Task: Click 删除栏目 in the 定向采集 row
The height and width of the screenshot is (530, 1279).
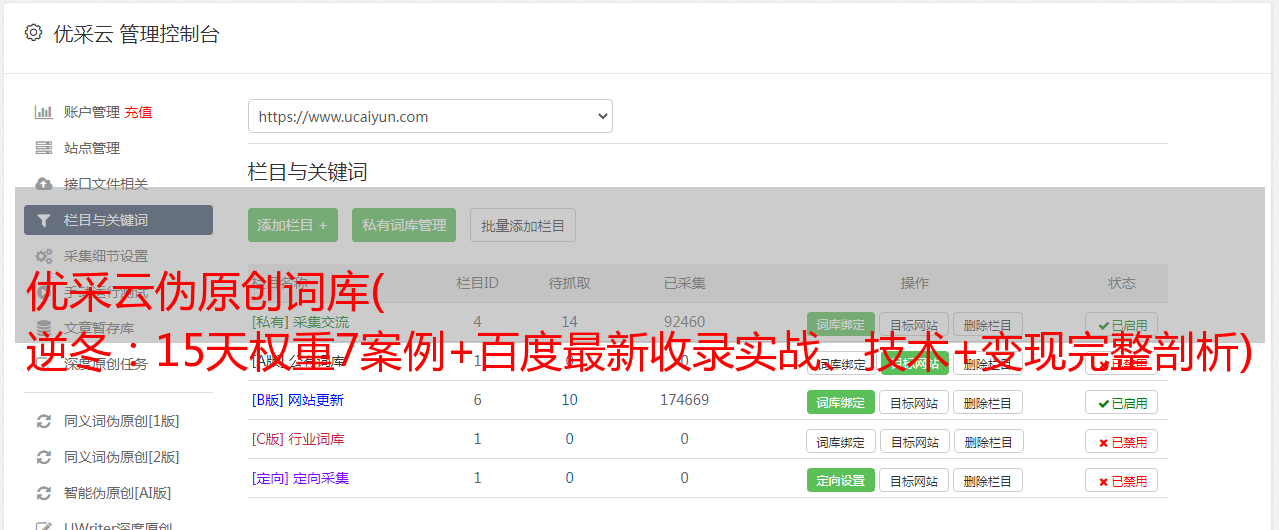Action: [x=988, y=480]
